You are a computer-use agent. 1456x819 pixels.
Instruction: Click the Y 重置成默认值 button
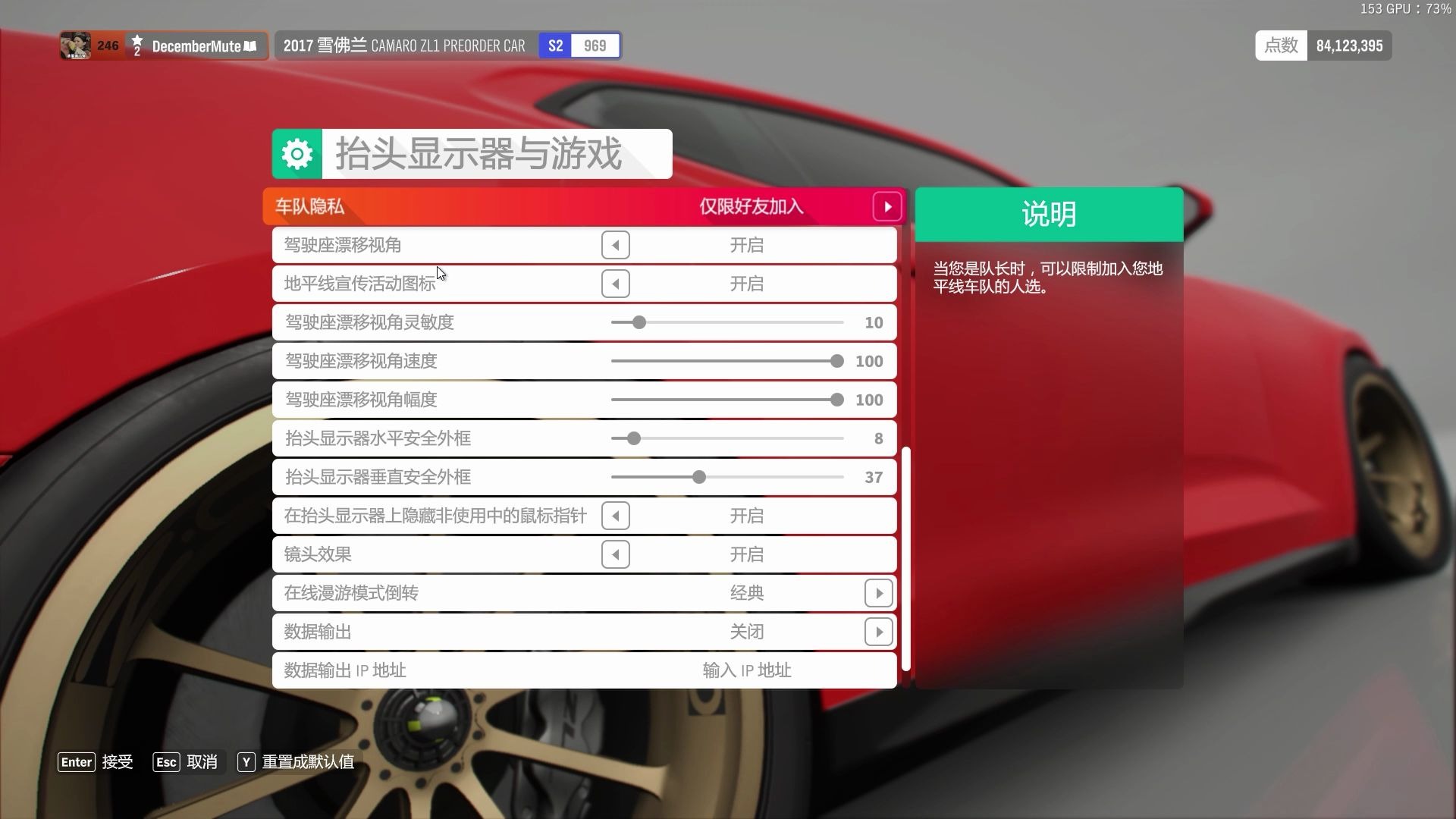[x=297, y=762]
